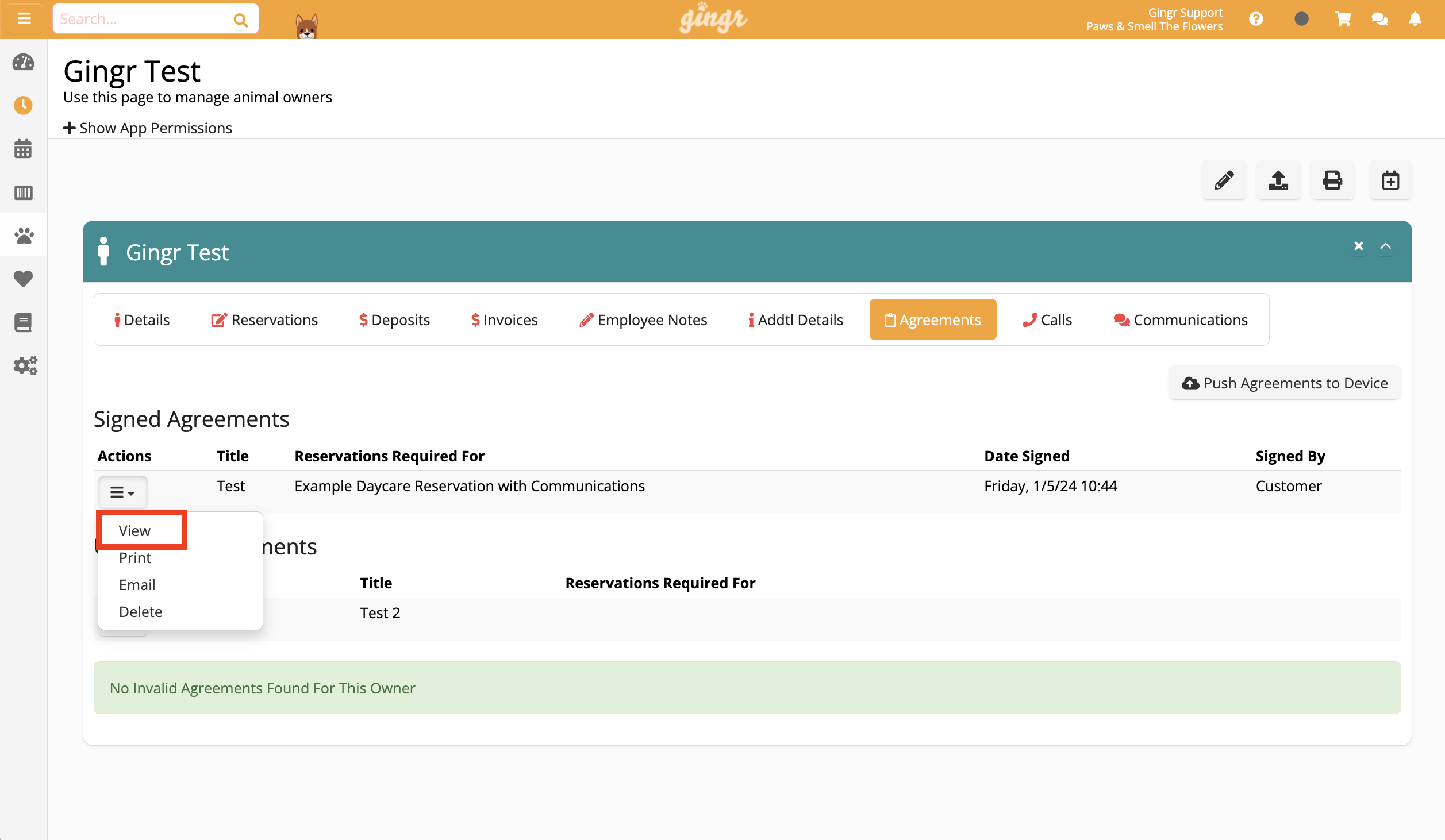Click the upload icon button

click(1278, 180)
